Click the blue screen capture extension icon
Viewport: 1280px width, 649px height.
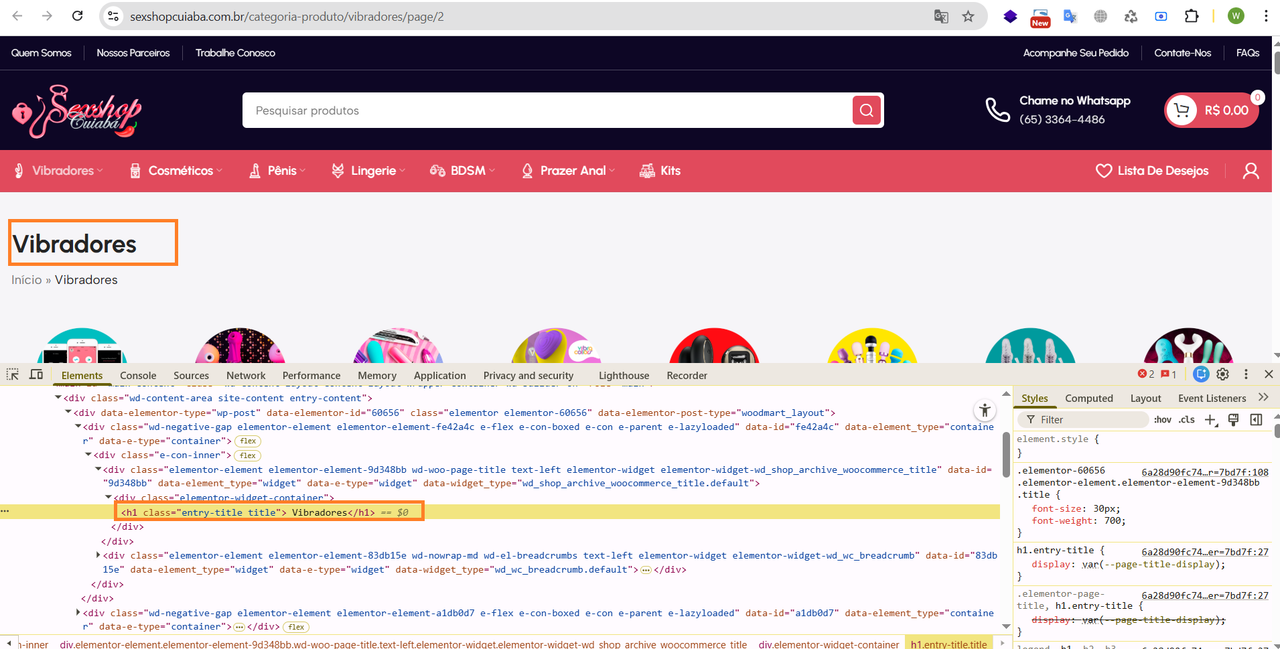pyautogui.click(x=1161, y=16)
